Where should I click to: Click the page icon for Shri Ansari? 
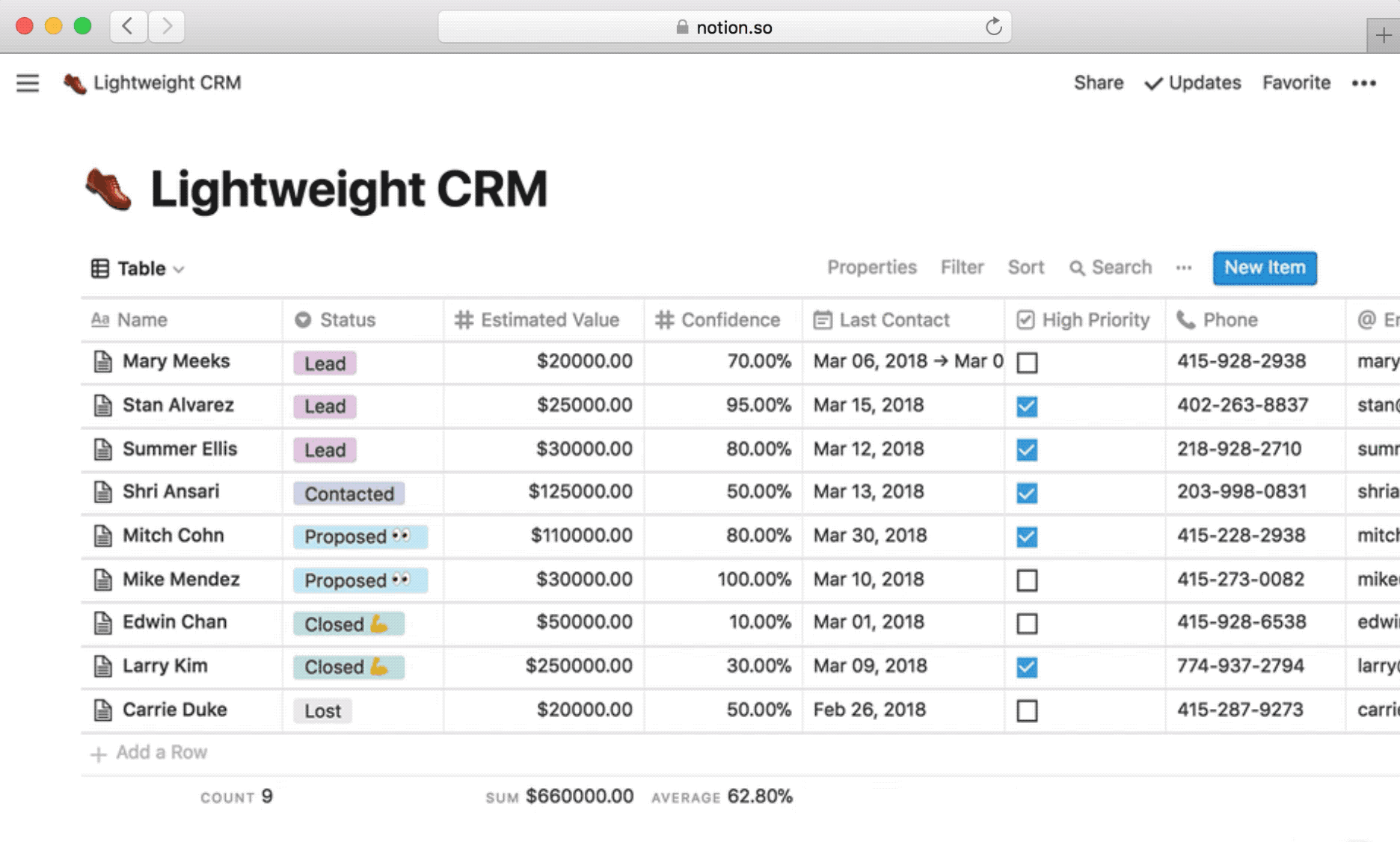coord(102,492)
